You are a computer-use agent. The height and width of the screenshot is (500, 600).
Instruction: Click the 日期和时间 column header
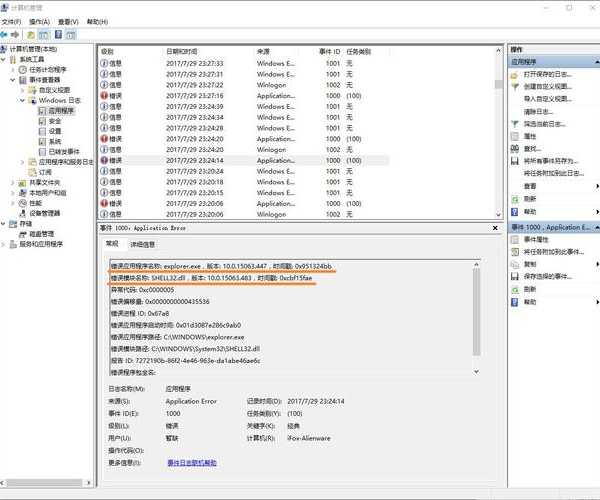183,50
